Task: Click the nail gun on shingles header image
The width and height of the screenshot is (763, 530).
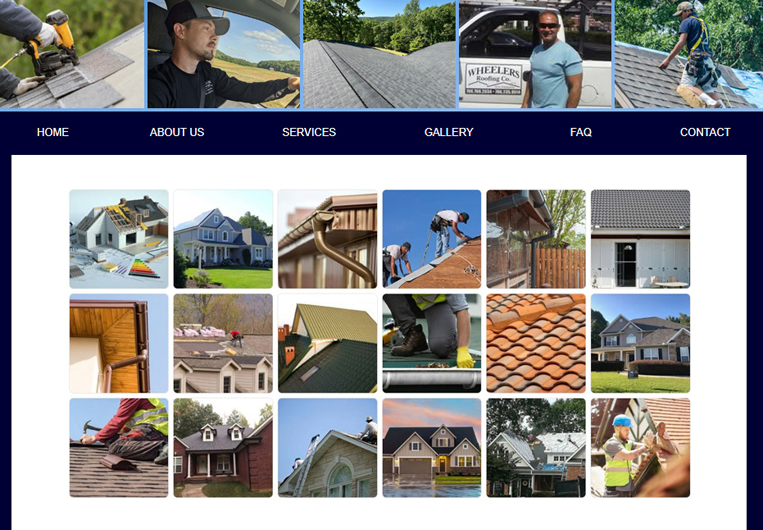Action: (72, 54)
